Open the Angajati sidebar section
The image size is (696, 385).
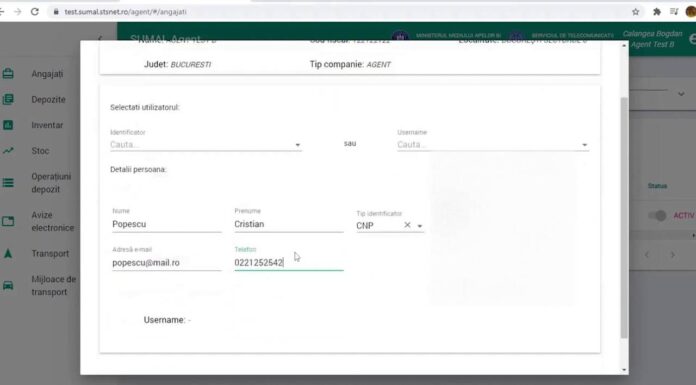pos(47,74)
